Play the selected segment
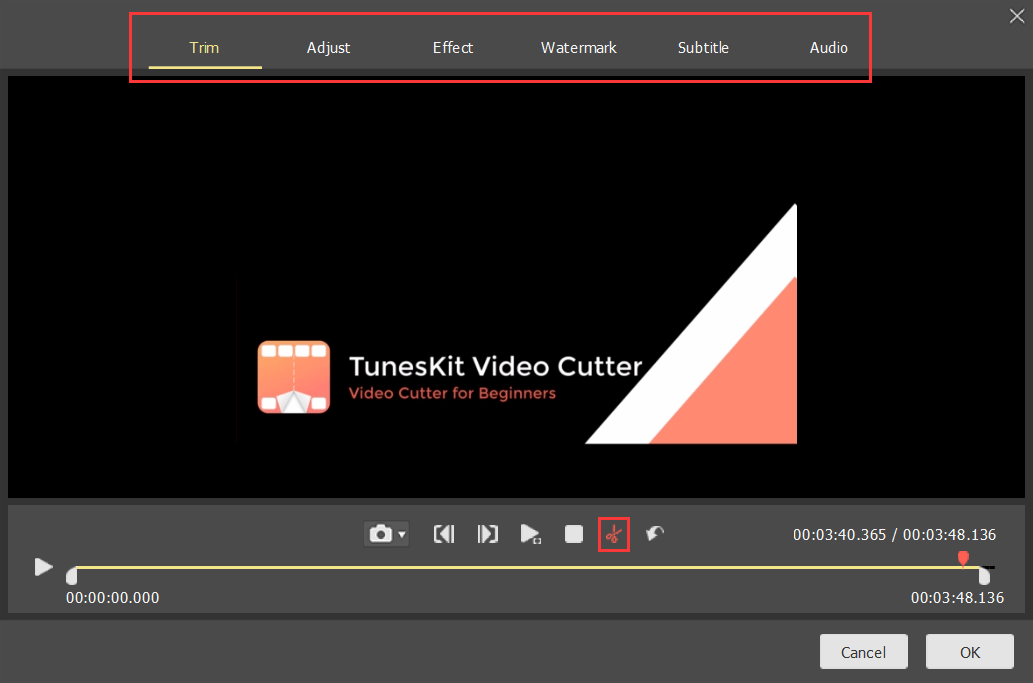Screen dimensions: 1033x683 pos(530,533)
